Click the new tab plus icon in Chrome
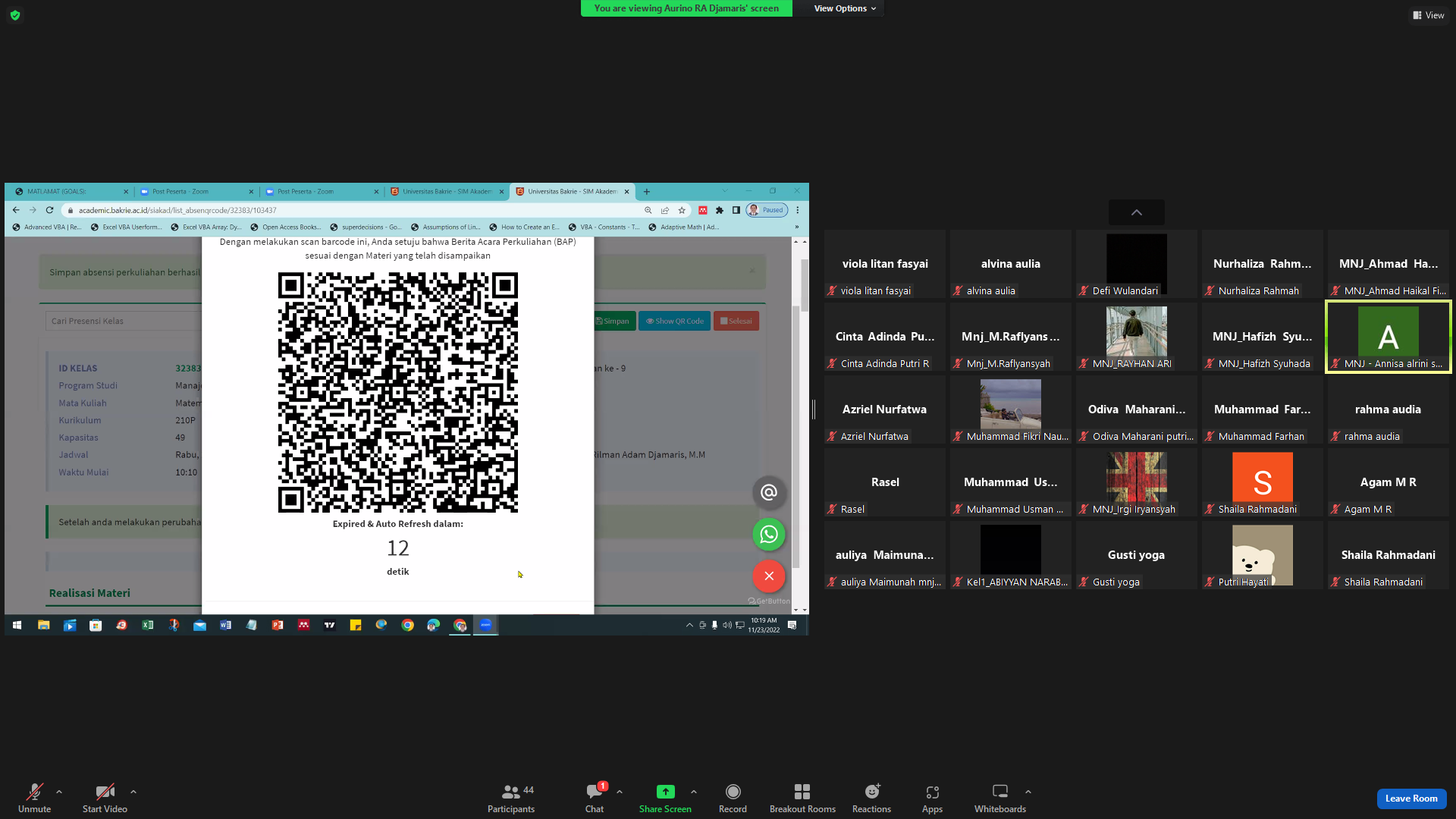1456x819 pixels. tap(647, 192)
